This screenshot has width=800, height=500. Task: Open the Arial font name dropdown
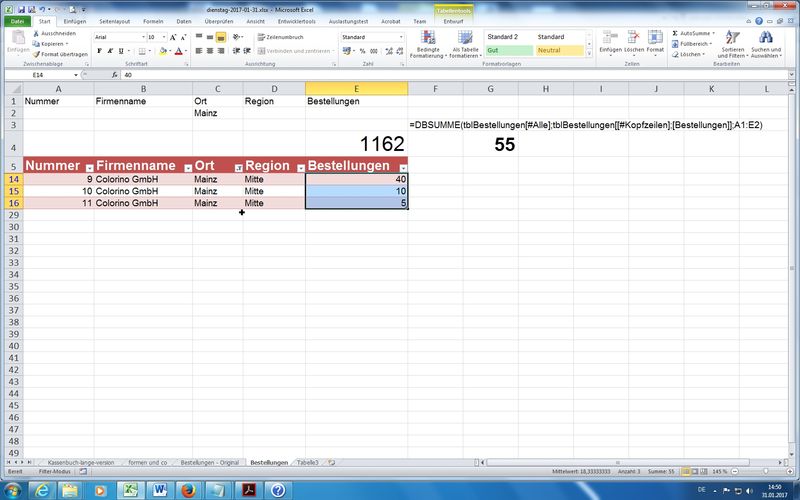pos(143,37)
